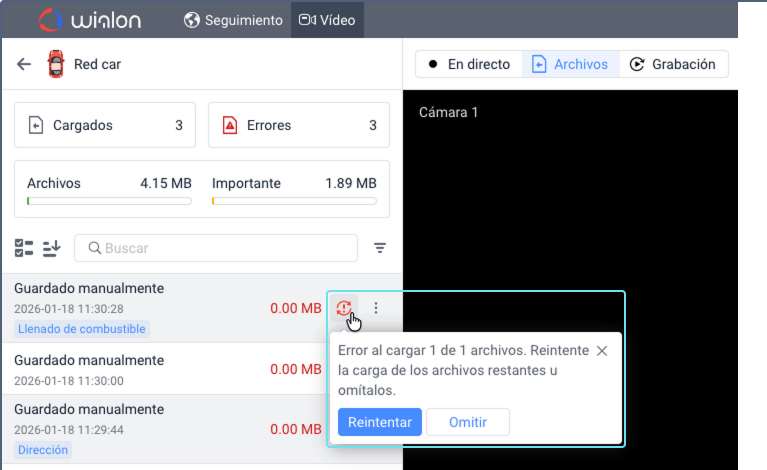The image size is (767, 470).
Task: Click the Wialon logo
Action: pos(90,20)
